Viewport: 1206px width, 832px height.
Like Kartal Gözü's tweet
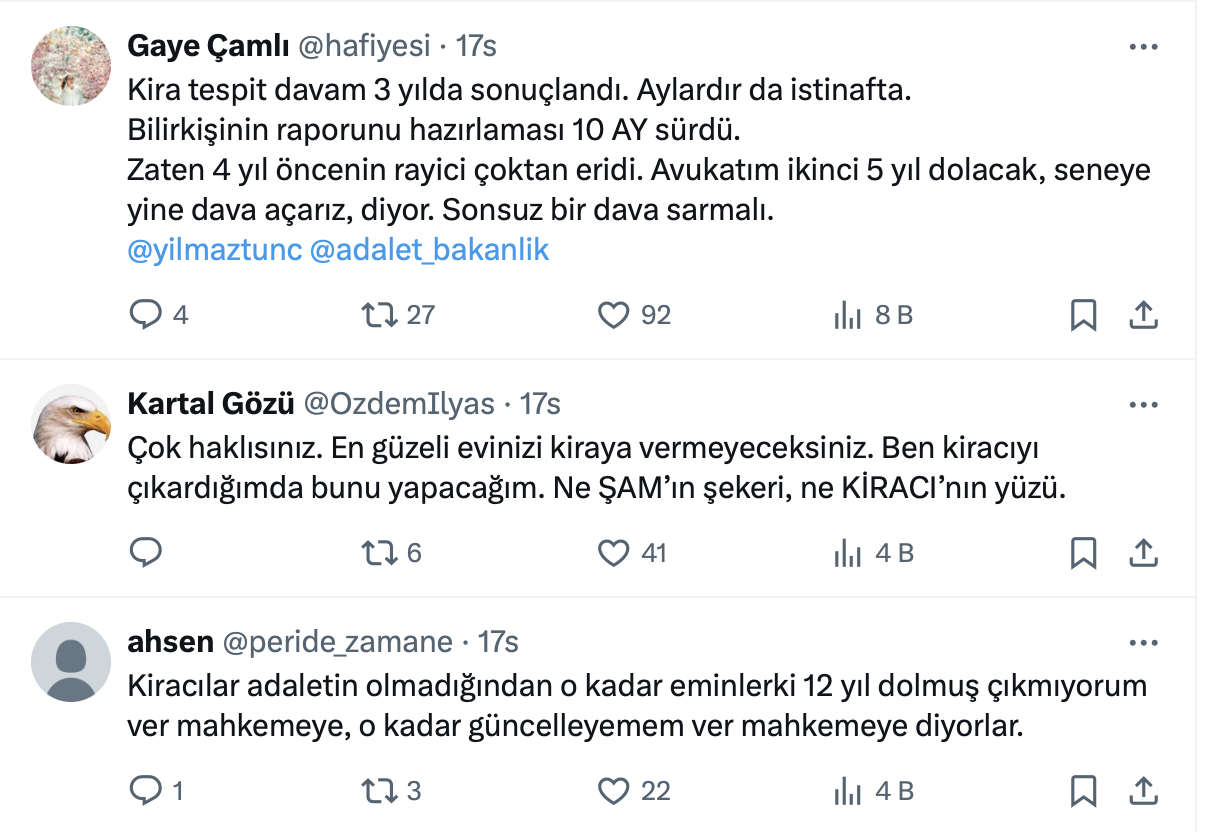612,552
